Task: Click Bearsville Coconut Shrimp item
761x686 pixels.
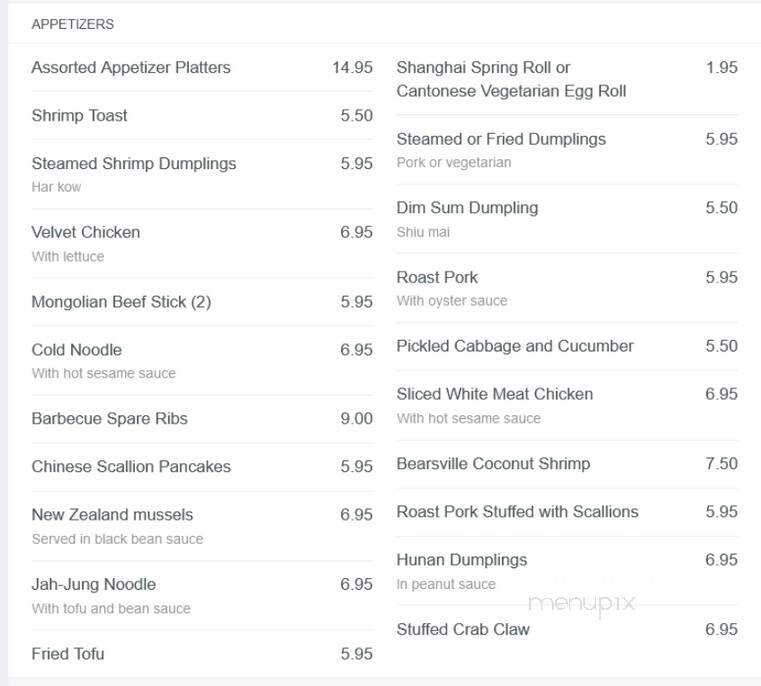Action: coord(493,464)
